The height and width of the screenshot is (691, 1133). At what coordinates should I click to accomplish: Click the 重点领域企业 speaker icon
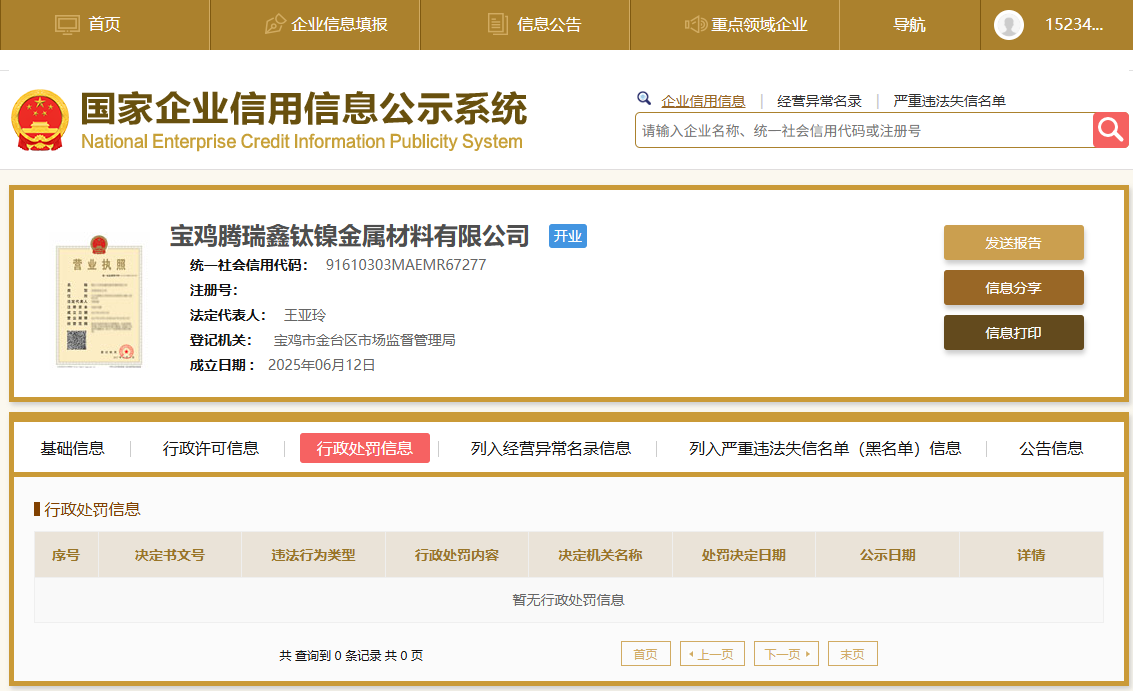click(x=696, y=25)
